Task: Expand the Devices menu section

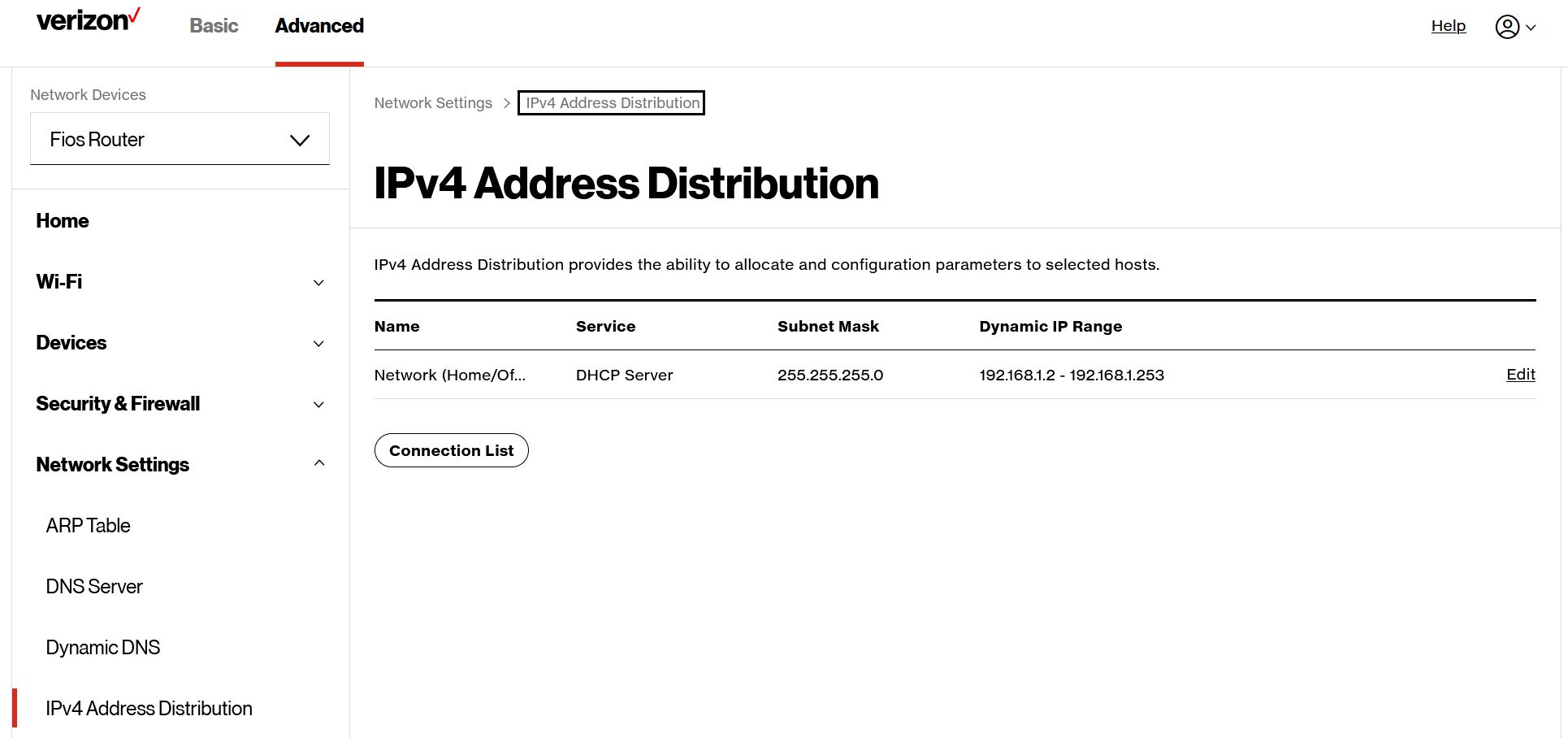Action: 180,343
